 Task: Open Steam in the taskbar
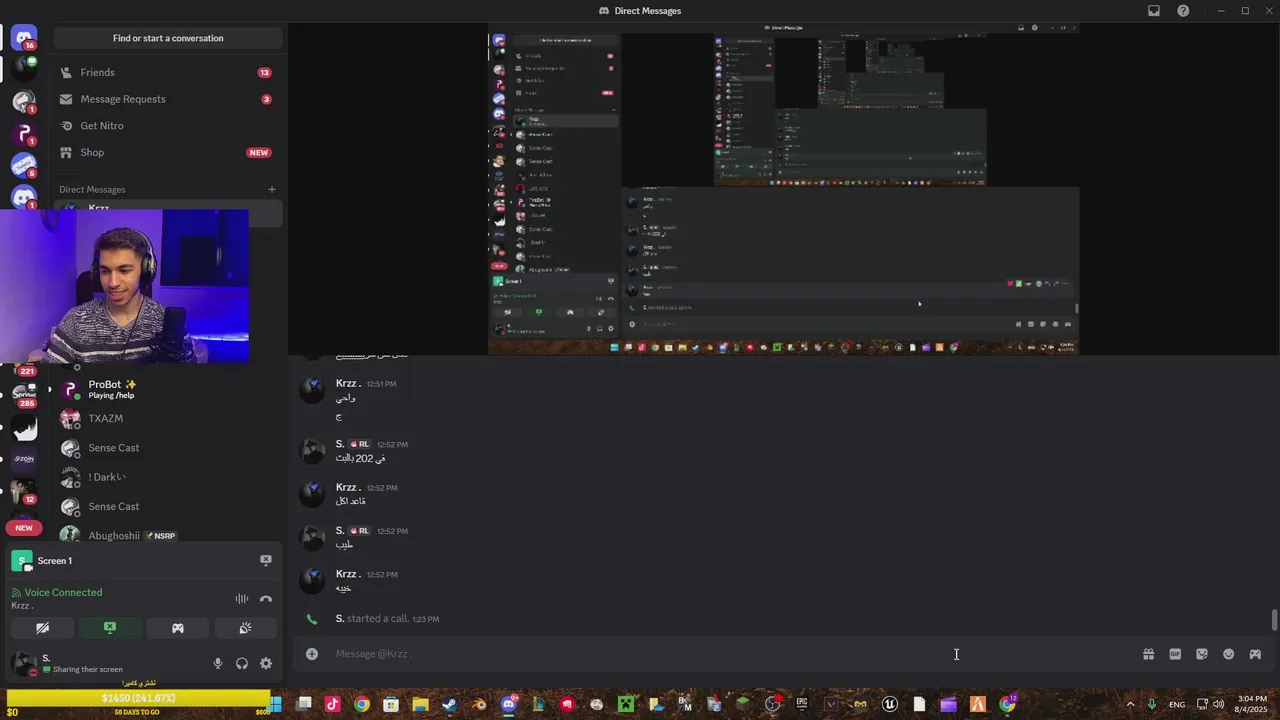(450, 704)
